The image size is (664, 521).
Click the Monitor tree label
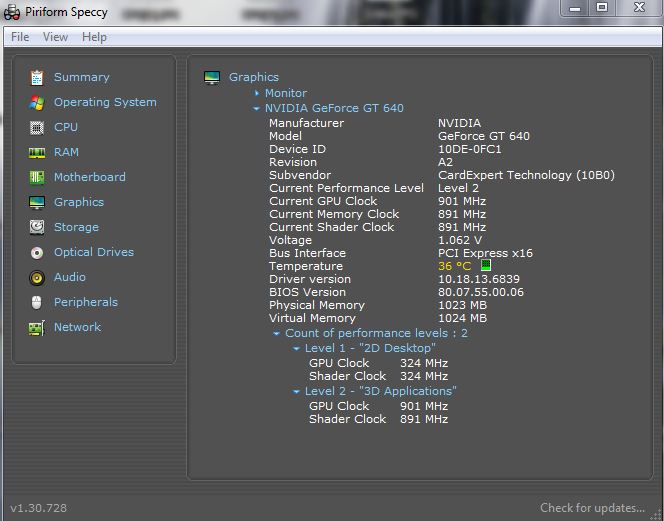tap(286, 93)
